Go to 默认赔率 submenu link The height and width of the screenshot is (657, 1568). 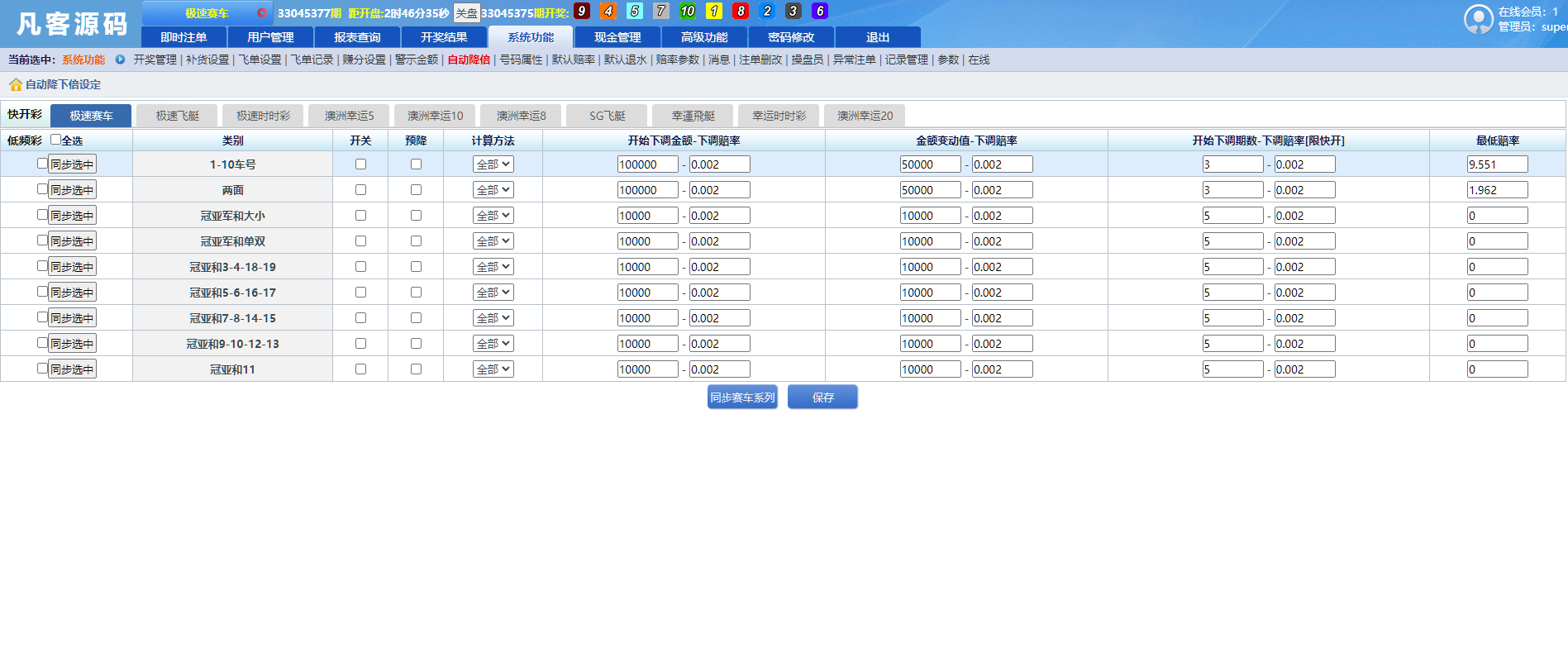coord(573,60)
